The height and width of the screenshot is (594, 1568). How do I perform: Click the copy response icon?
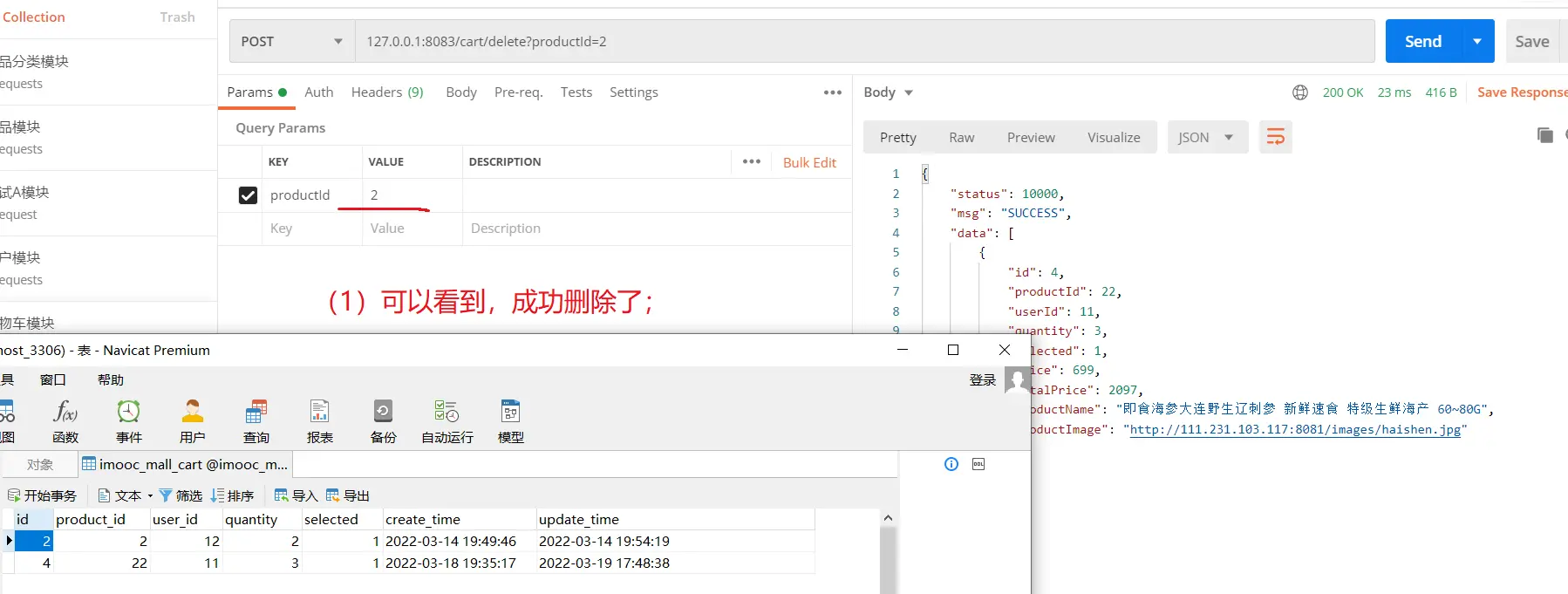pyautogui.click(x=1544, y=134)
